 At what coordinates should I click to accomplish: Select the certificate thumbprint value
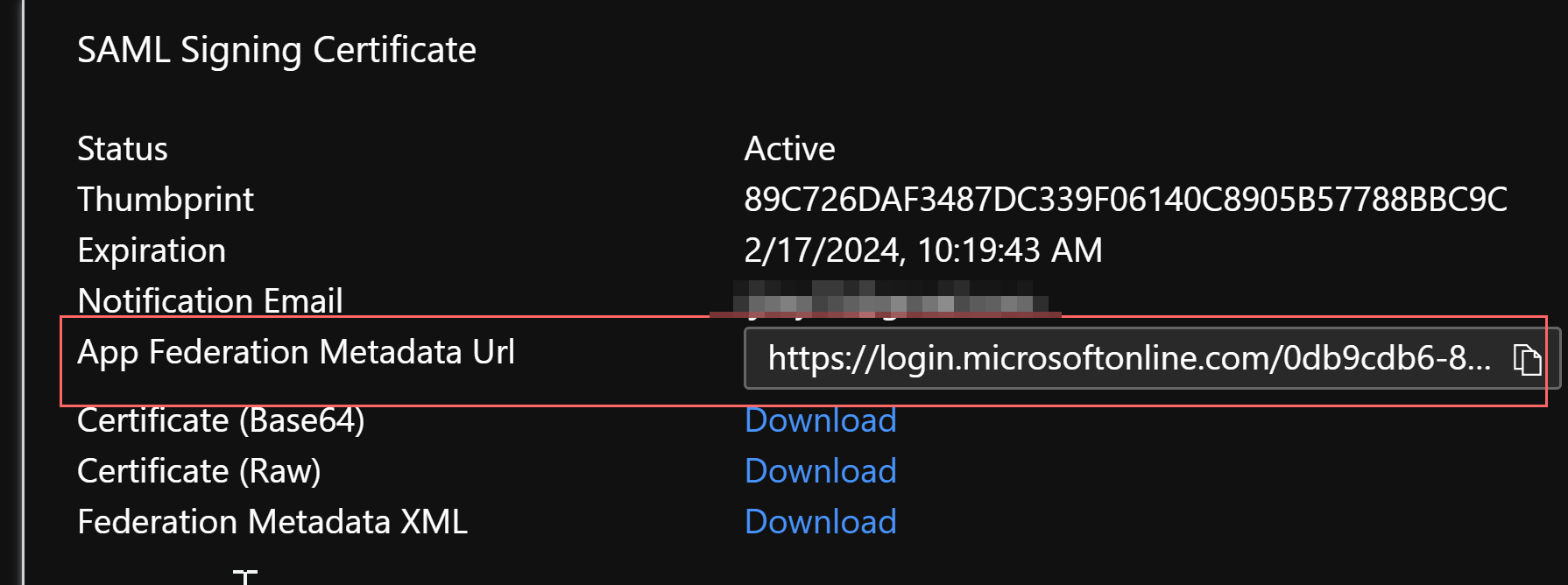[1125, 200]
